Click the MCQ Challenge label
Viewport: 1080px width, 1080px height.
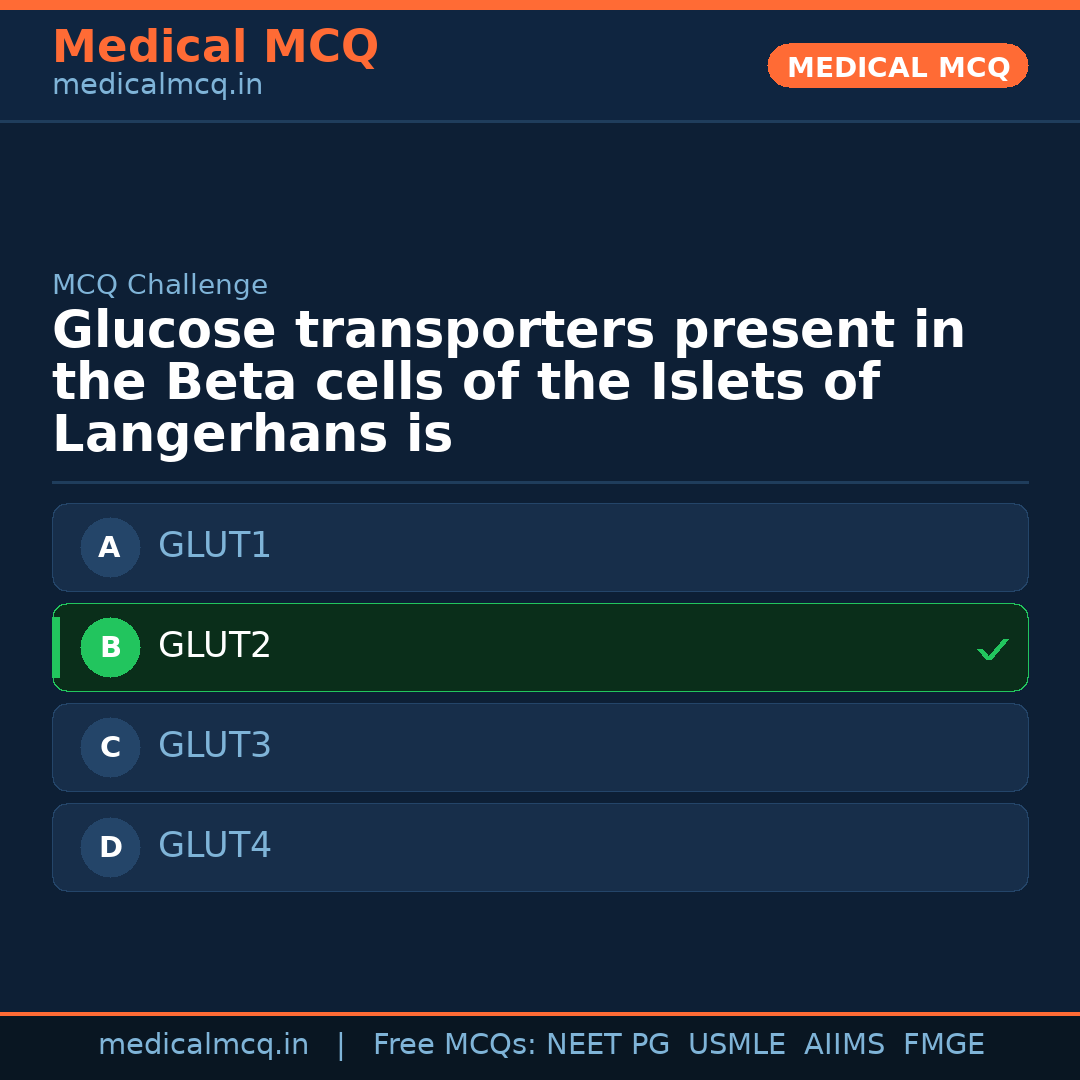(160, 285)
